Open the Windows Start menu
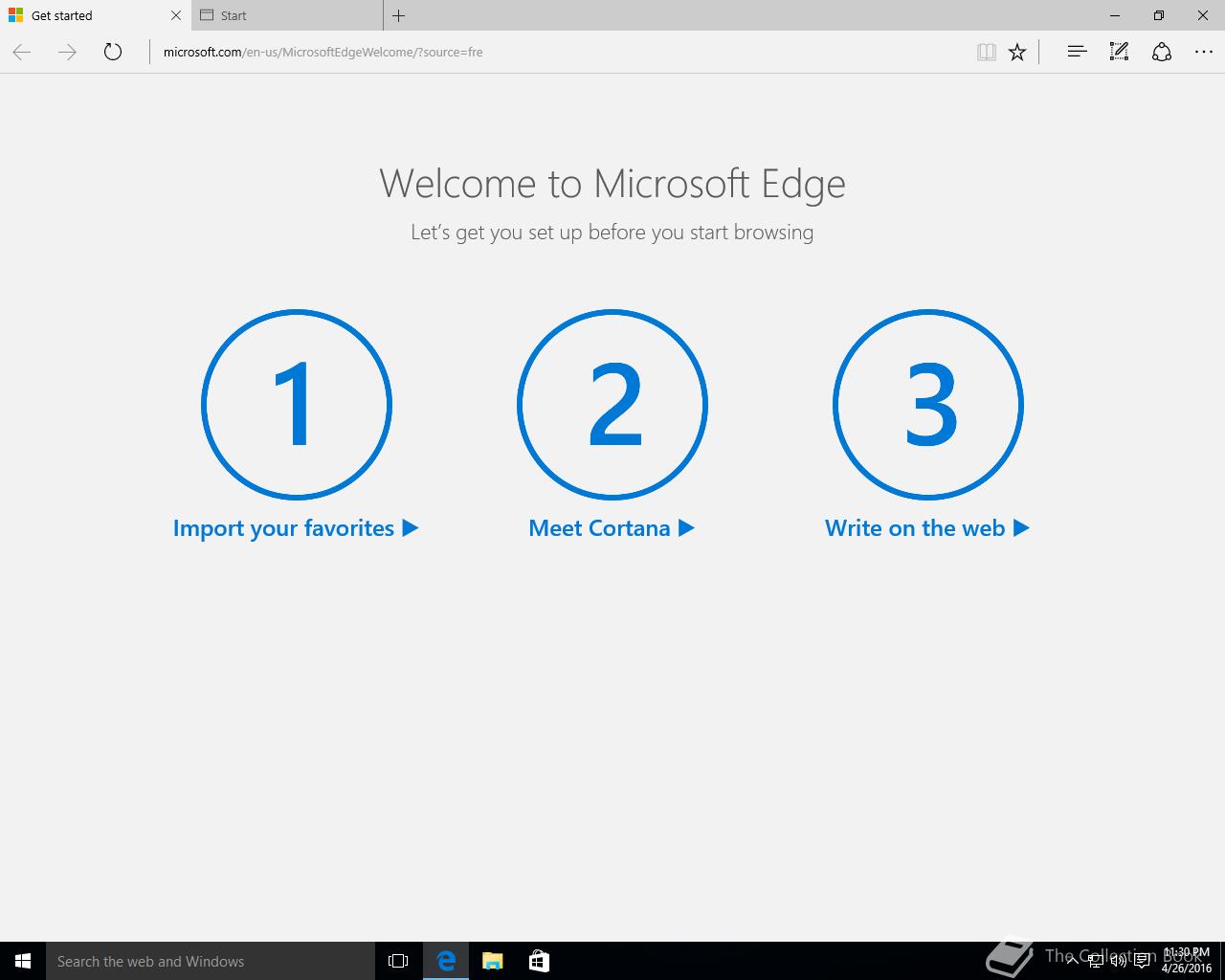The image size is (1225, 980). click(x=23, y=961)
